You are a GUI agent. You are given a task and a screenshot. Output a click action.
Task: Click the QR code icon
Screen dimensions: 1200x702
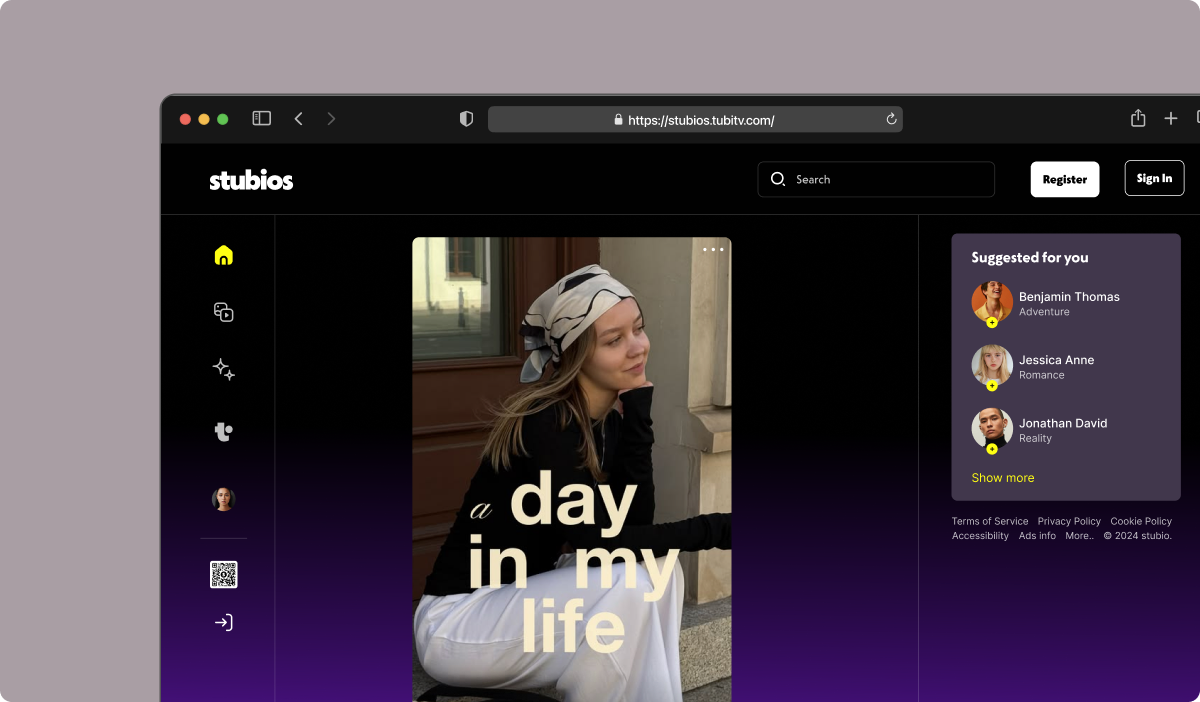(223, 575)
